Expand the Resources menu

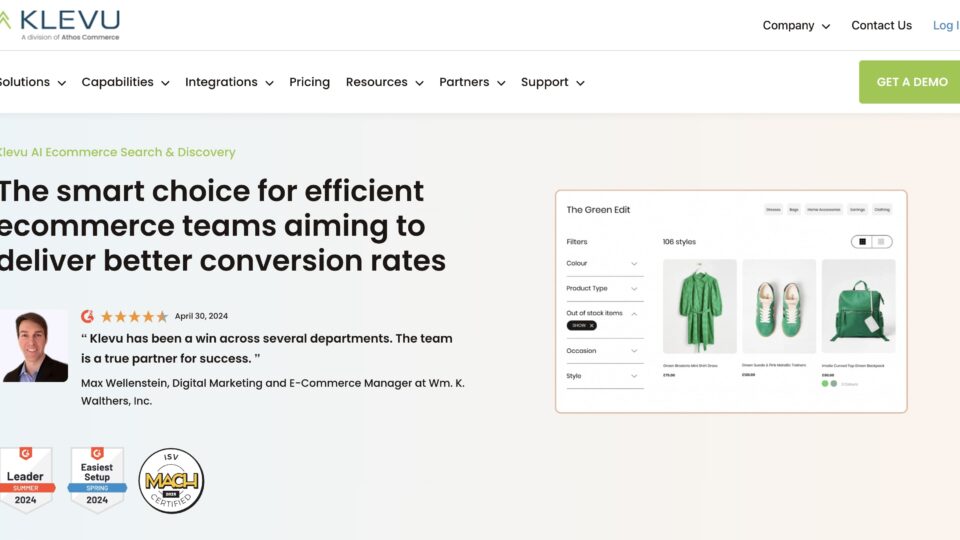tap(384, 82)
